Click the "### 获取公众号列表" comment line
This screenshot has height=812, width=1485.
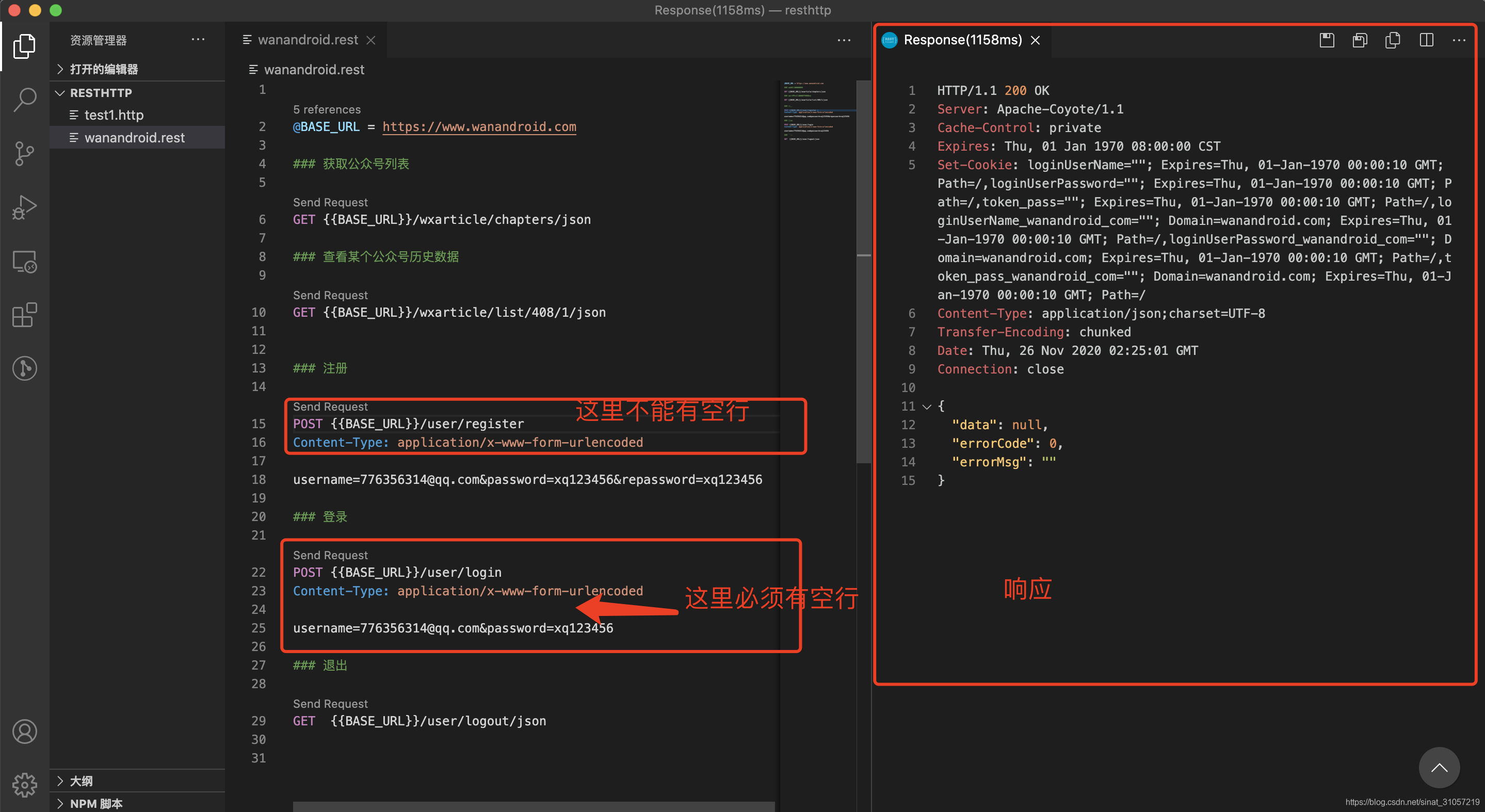point(351,164)
